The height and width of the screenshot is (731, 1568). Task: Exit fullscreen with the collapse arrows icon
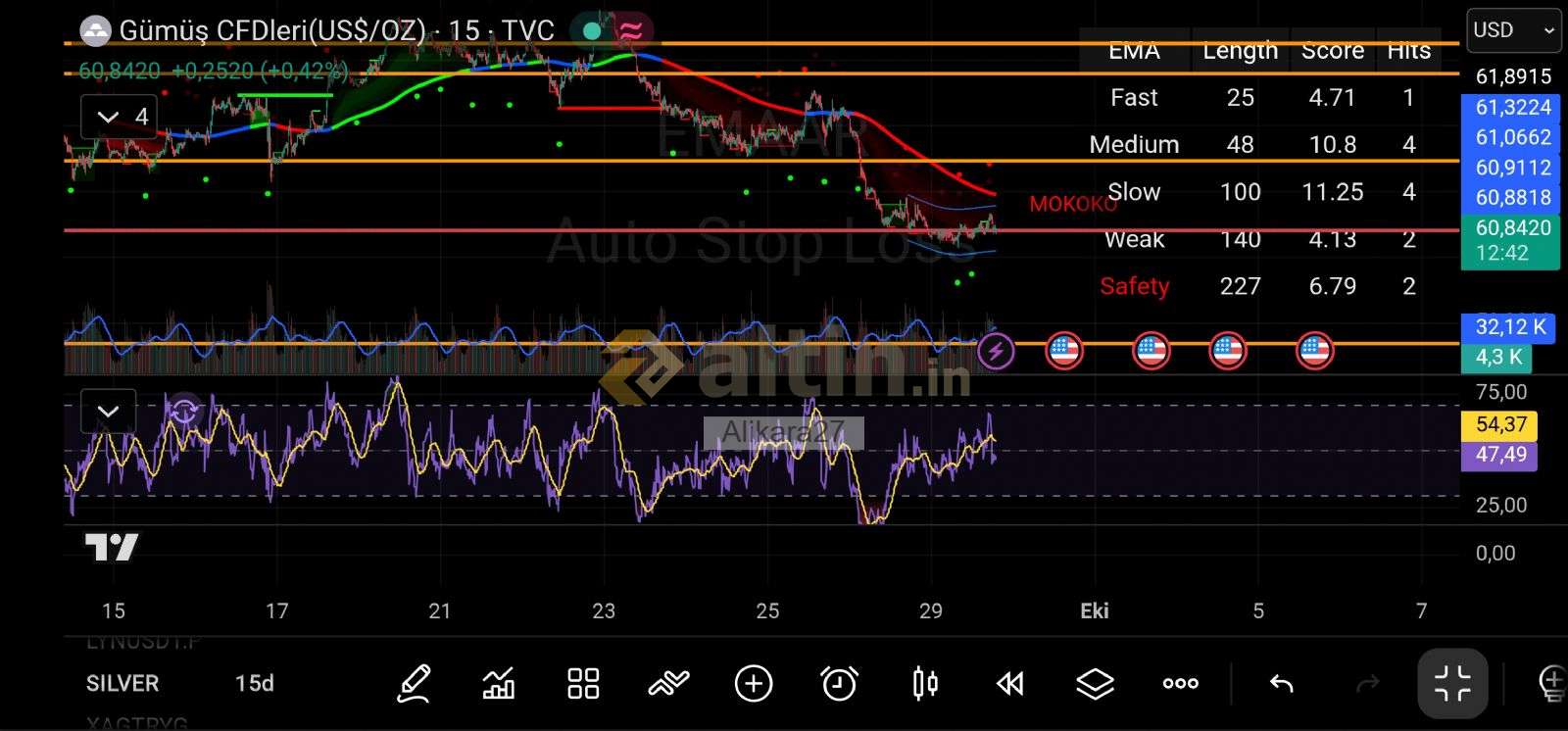1452,683
